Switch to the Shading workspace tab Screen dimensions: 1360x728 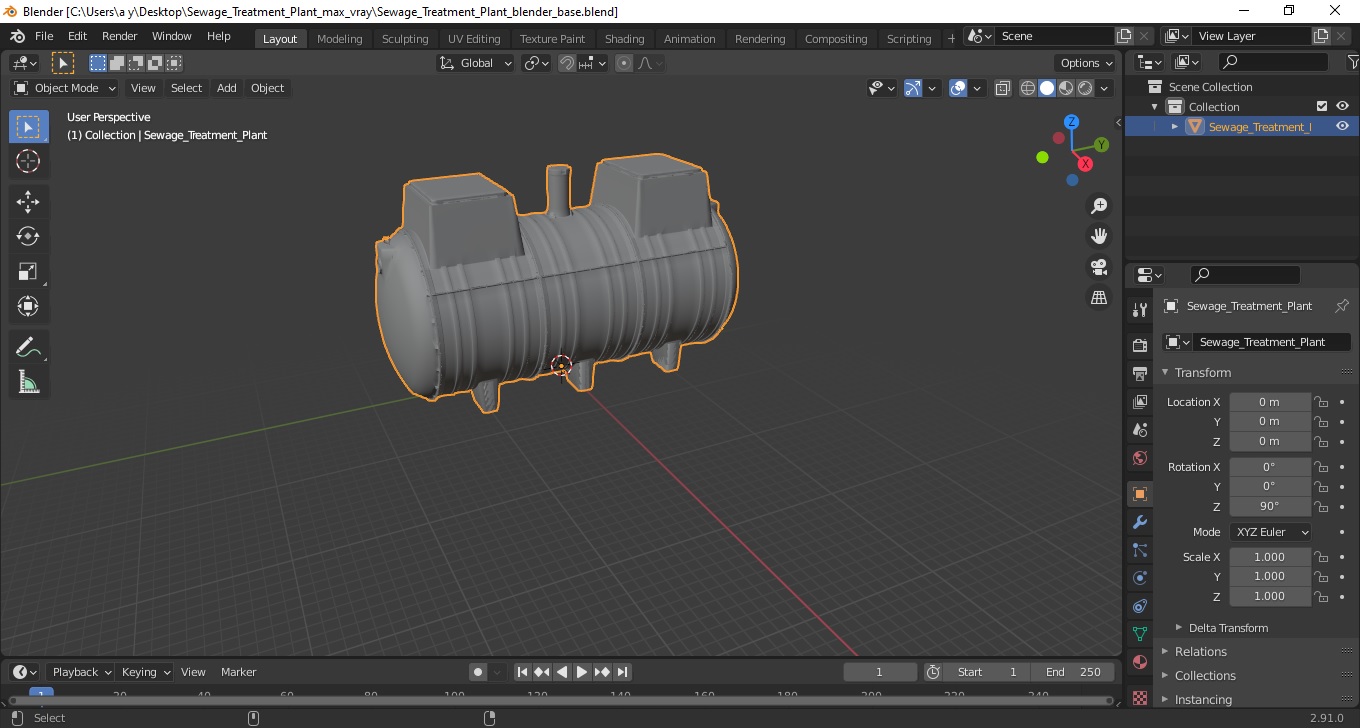point(624,39)
